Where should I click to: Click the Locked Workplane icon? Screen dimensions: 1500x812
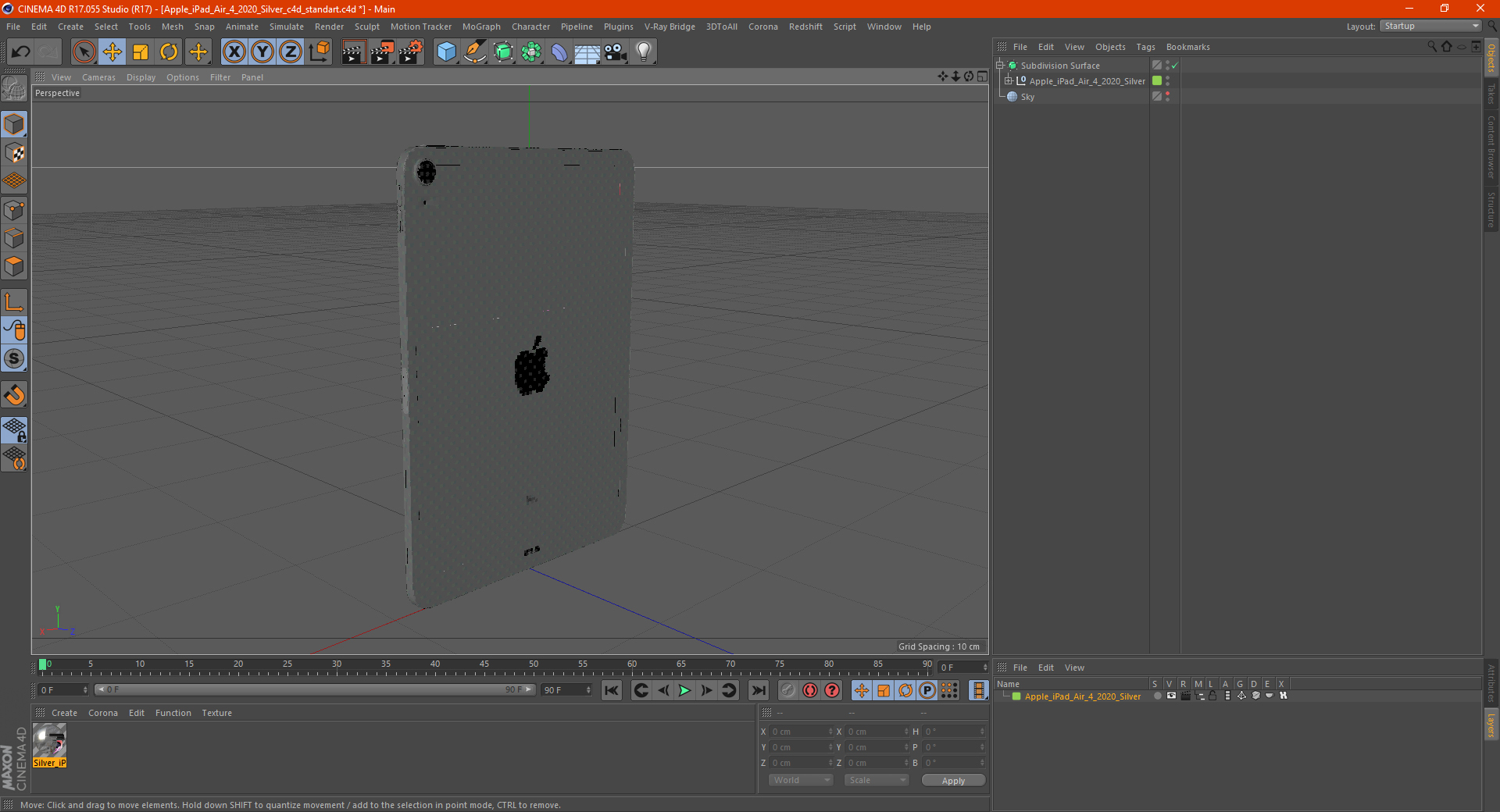pos(14,429)
